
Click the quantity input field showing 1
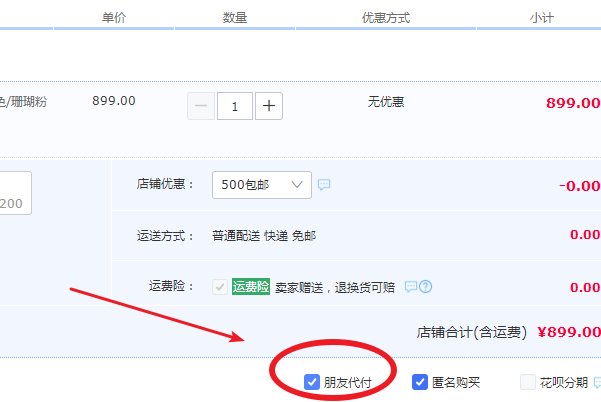coord(235,106)
